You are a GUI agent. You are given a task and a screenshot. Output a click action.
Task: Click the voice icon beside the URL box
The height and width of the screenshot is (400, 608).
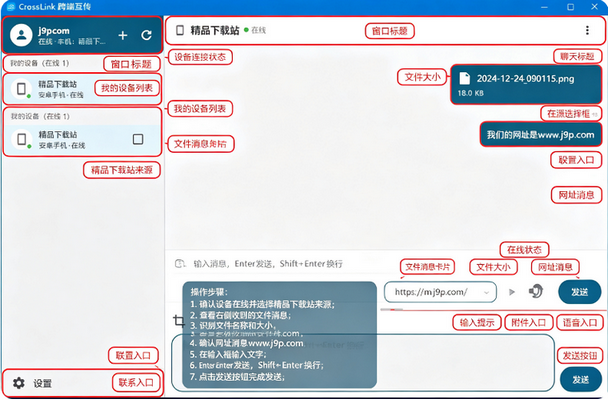point(536,291)
